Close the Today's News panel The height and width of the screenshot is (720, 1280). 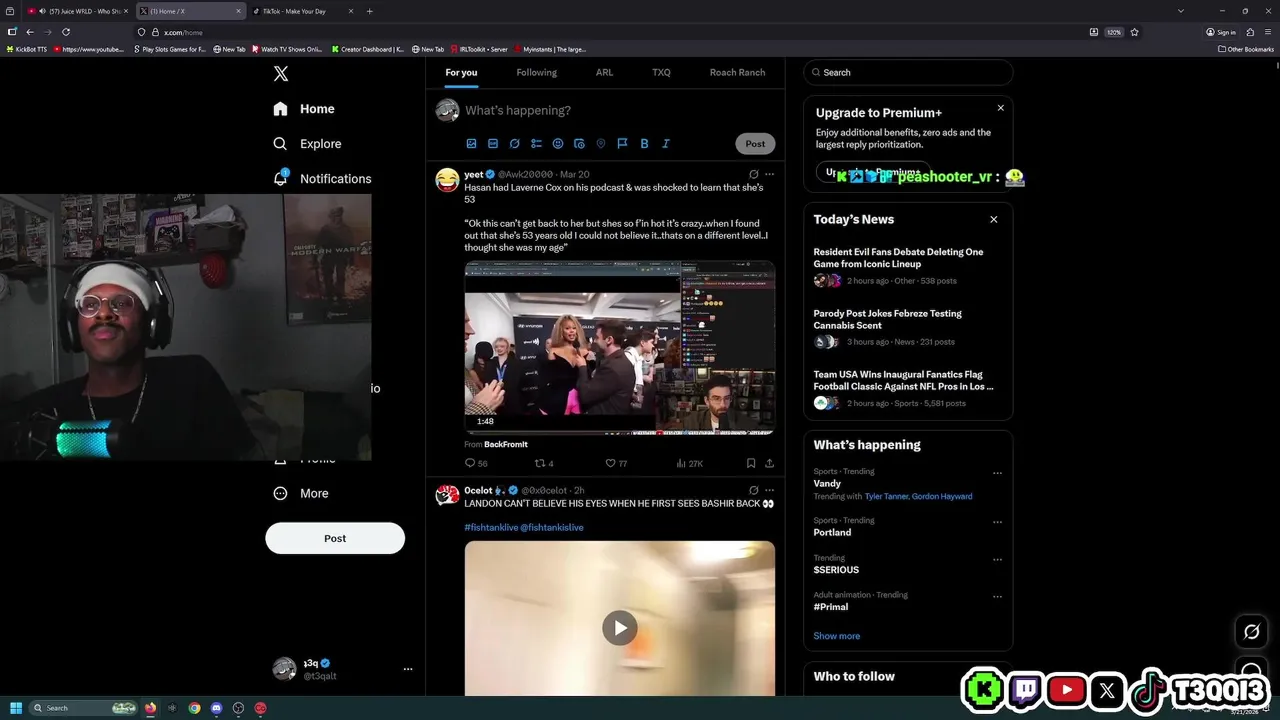pos(993,219)
